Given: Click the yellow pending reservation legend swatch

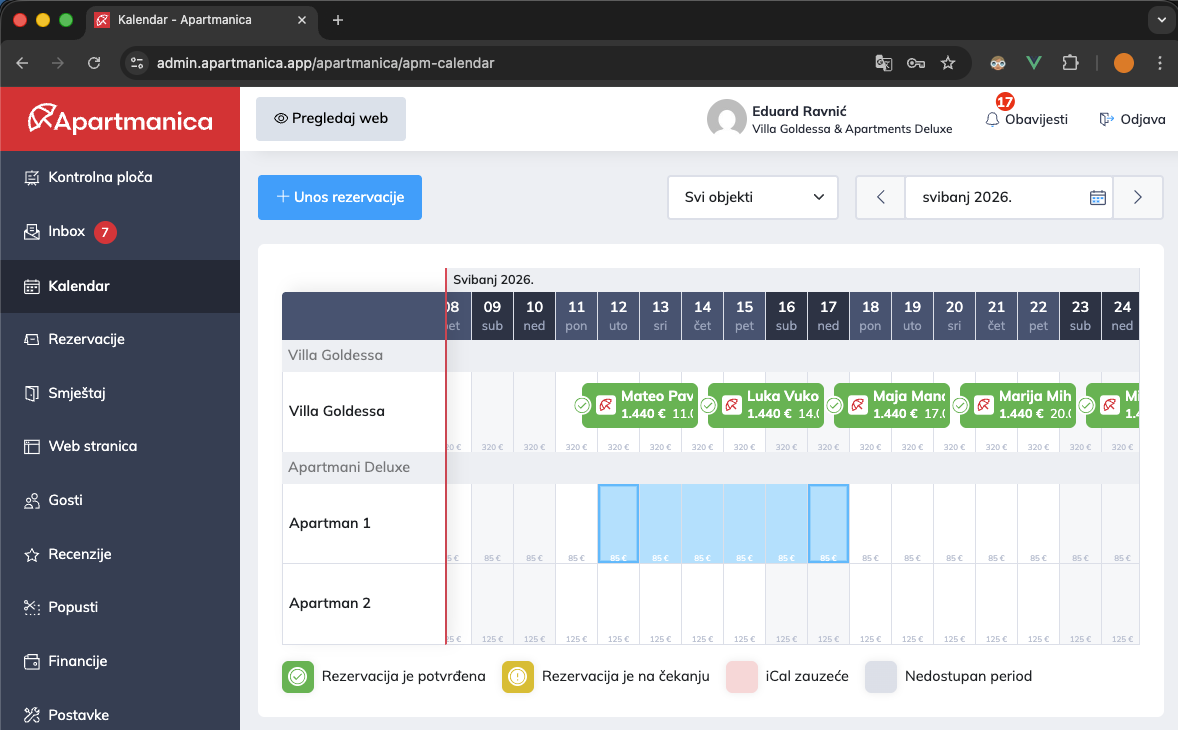Looking at the screenshot, I should coord(518,677).
